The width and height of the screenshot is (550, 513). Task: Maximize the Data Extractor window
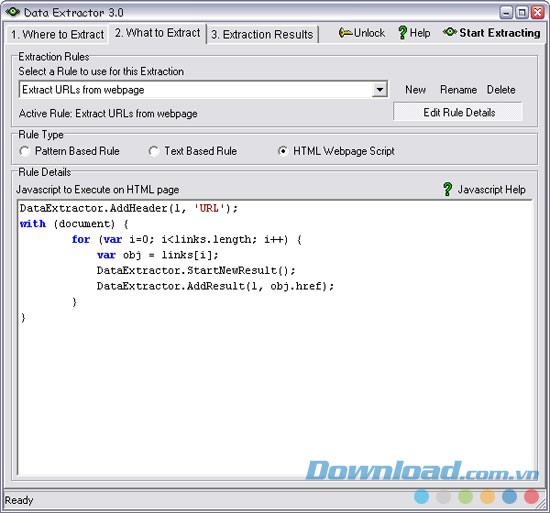click(522, 13)
